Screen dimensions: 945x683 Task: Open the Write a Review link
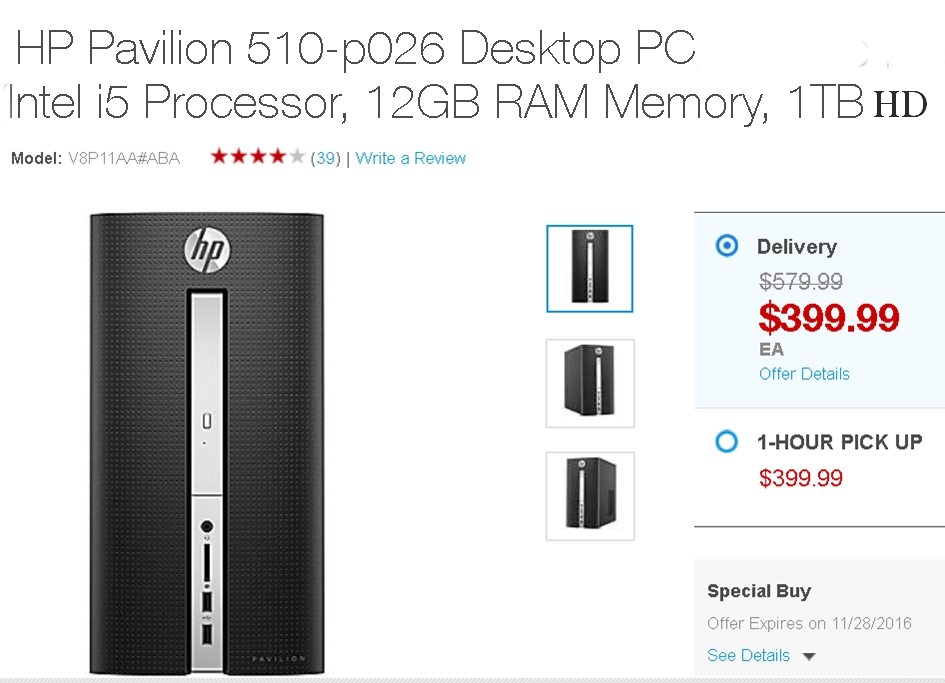click(410, 158)
